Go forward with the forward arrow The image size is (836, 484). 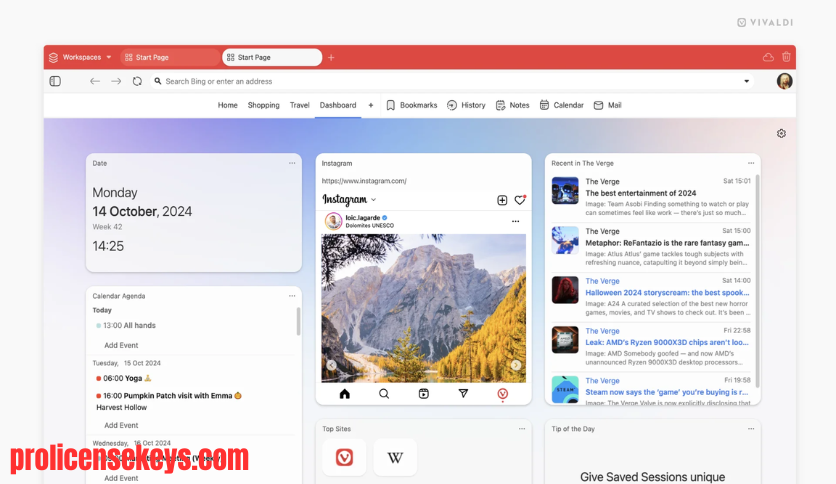(x=116, y=81)
